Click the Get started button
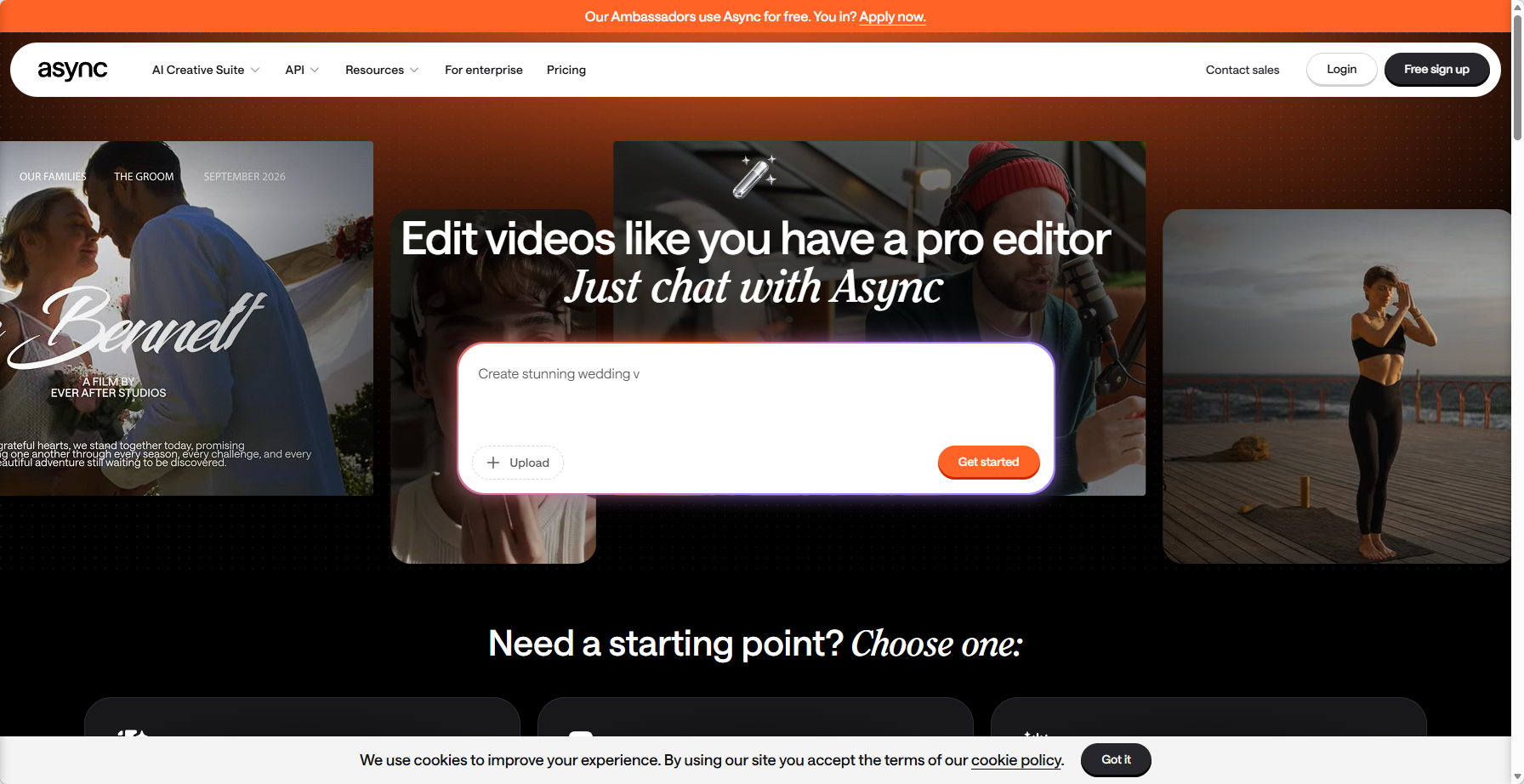This screenshot has width=1524, height=784. (988, 462)
